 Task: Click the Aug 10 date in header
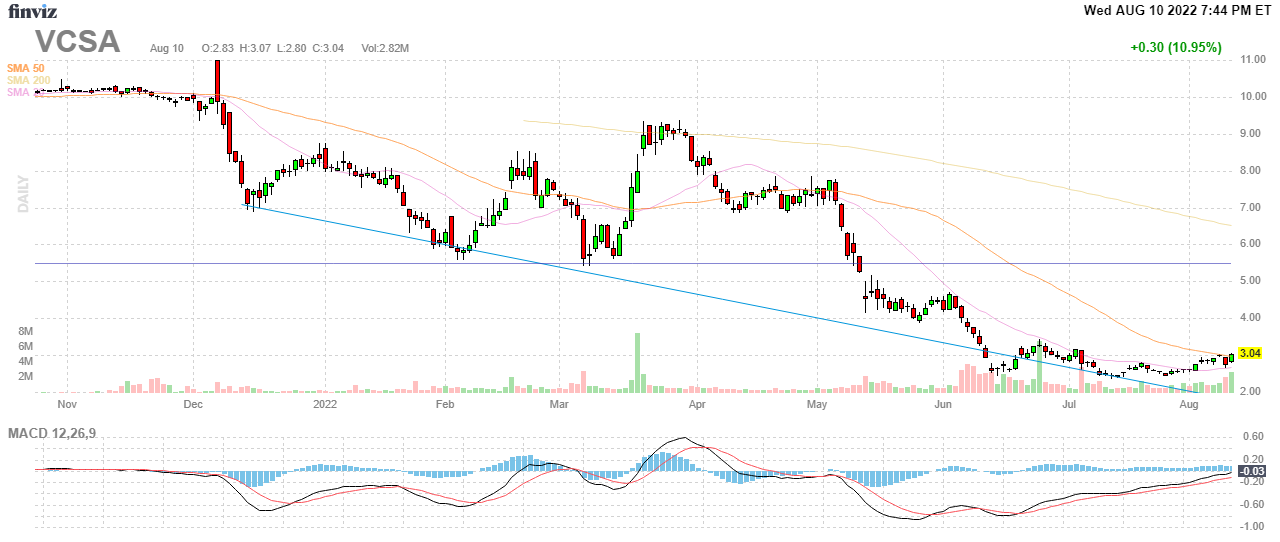(167, 48)
